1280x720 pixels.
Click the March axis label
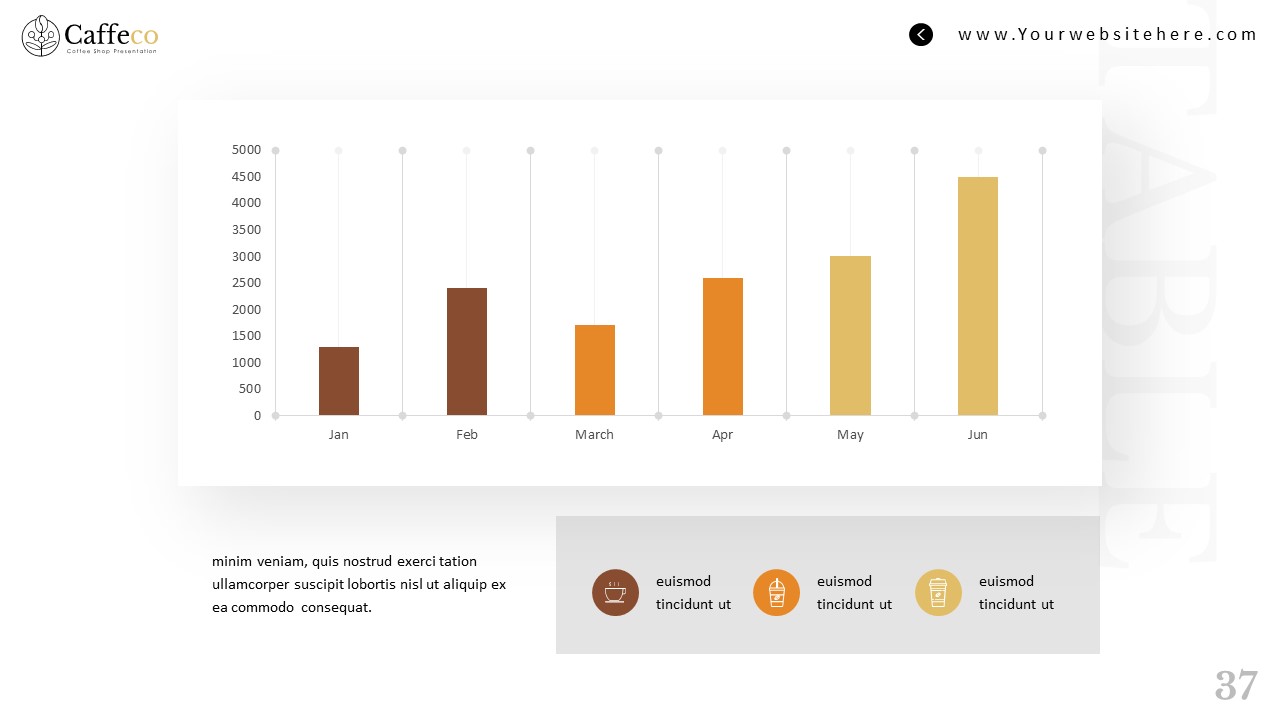point(594,435)
